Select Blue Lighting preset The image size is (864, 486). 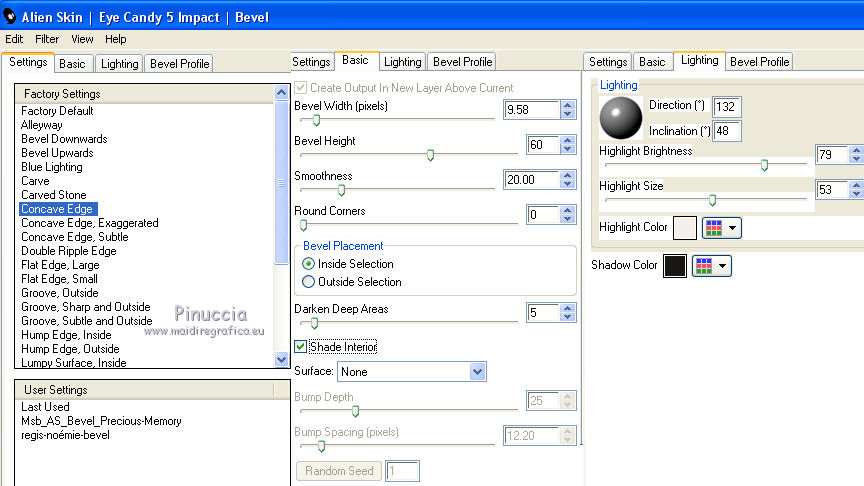pyautogui.click(x=52, y=167)
